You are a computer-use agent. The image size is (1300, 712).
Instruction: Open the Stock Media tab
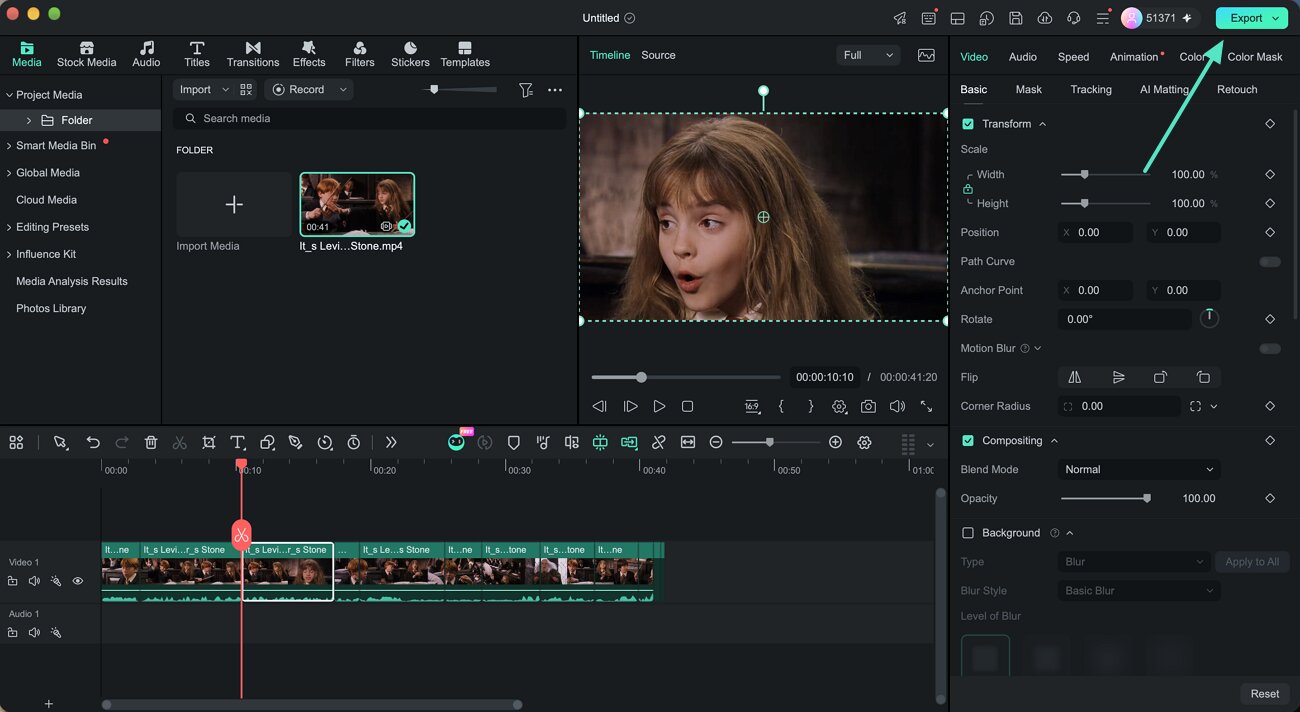86,54
